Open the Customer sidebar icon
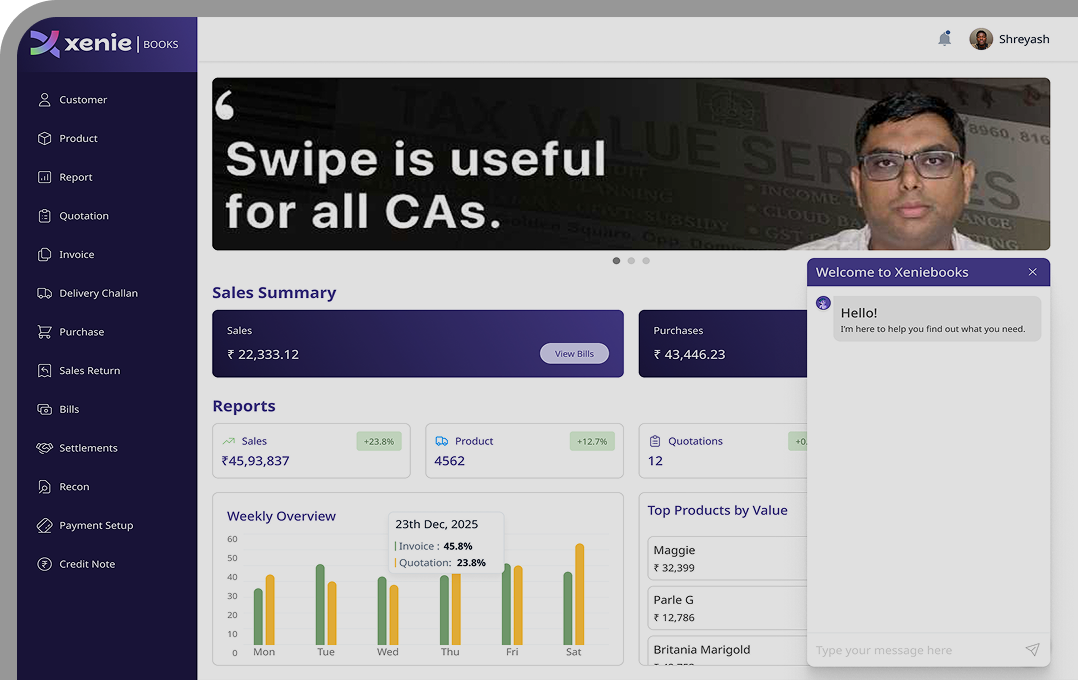Viewport: 1078px width, 680px height. [44, 100]
